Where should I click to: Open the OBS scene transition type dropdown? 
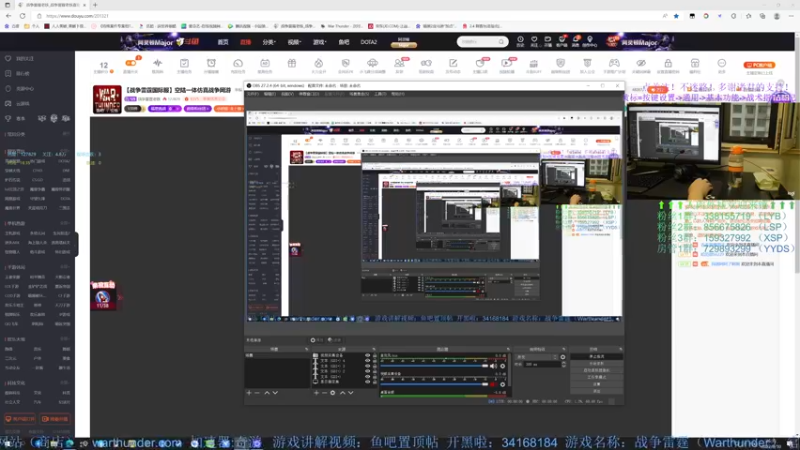[x=537, y=357]
